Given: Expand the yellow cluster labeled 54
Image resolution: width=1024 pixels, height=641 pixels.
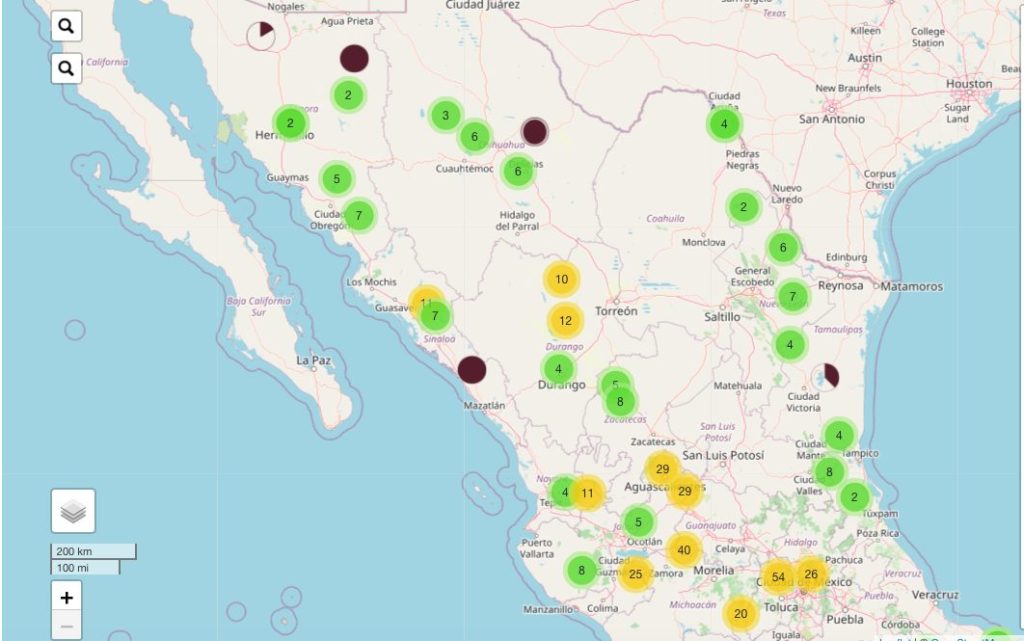Looking at the screenshot, I should point(778,578).
